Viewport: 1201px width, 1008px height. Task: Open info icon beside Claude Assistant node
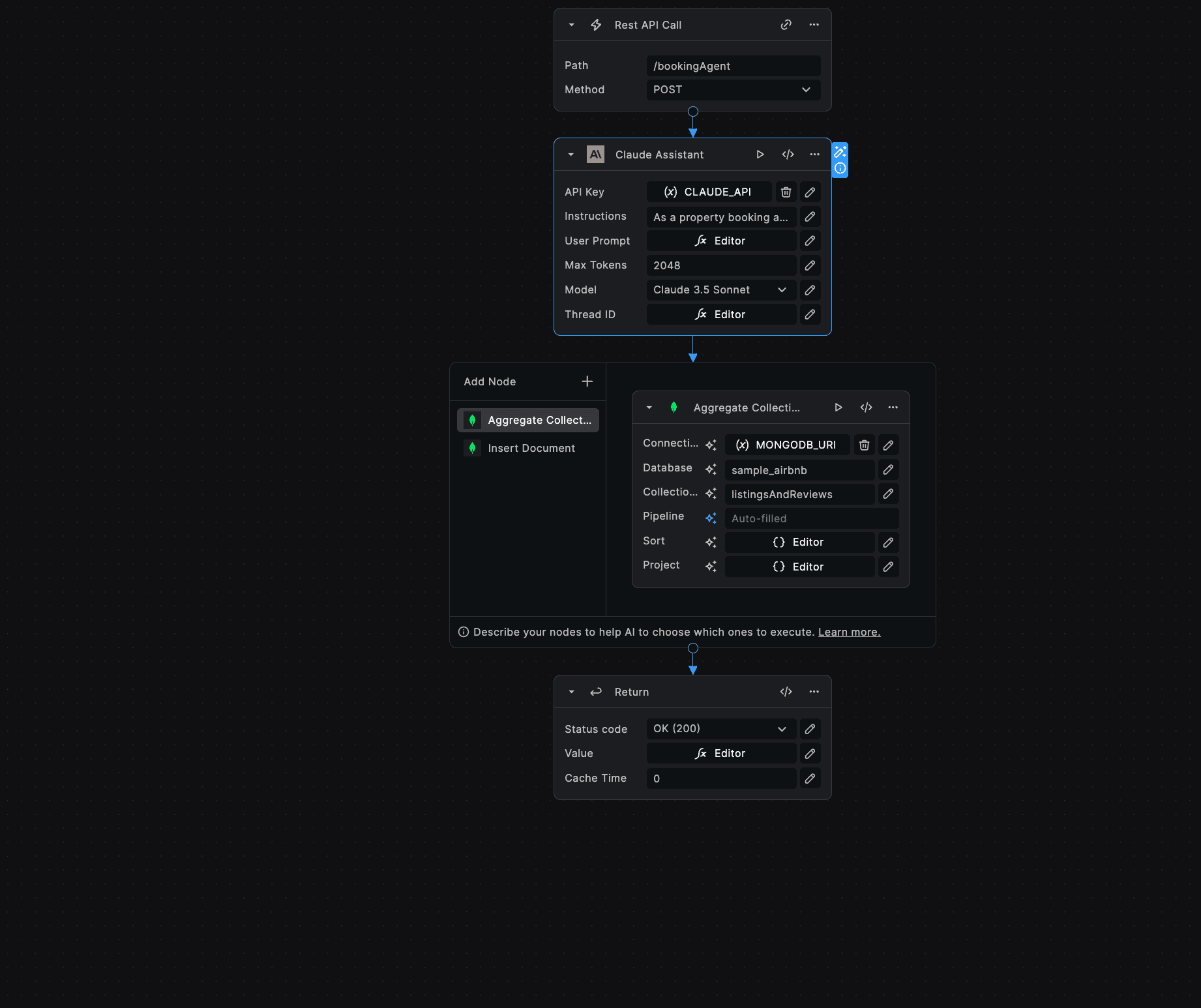840,168
